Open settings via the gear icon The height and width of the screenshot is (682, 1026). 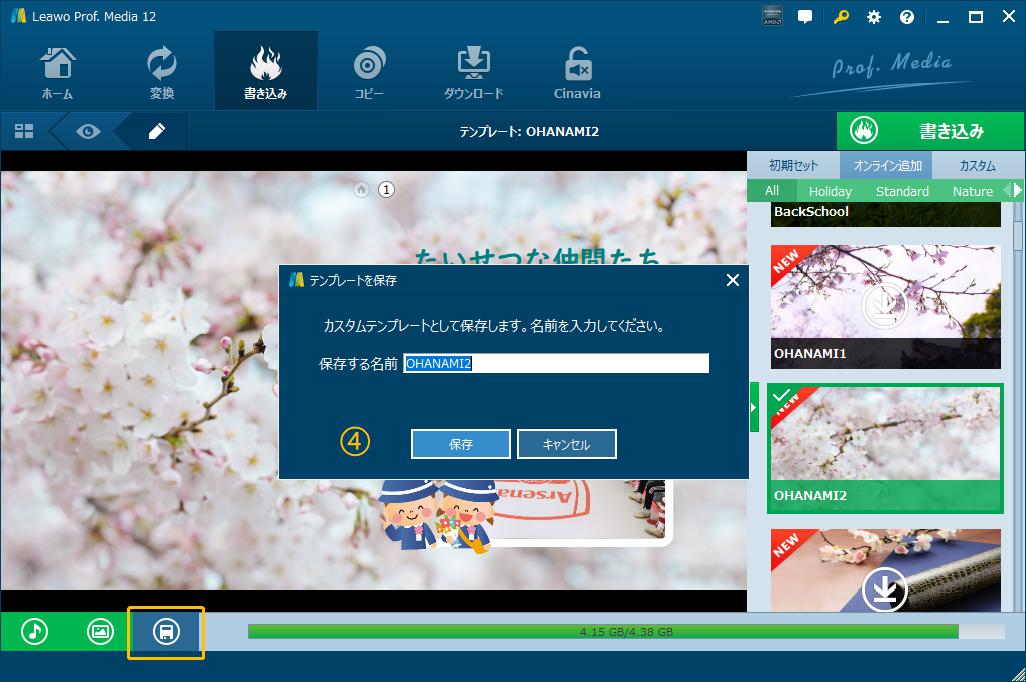(874, 17)
